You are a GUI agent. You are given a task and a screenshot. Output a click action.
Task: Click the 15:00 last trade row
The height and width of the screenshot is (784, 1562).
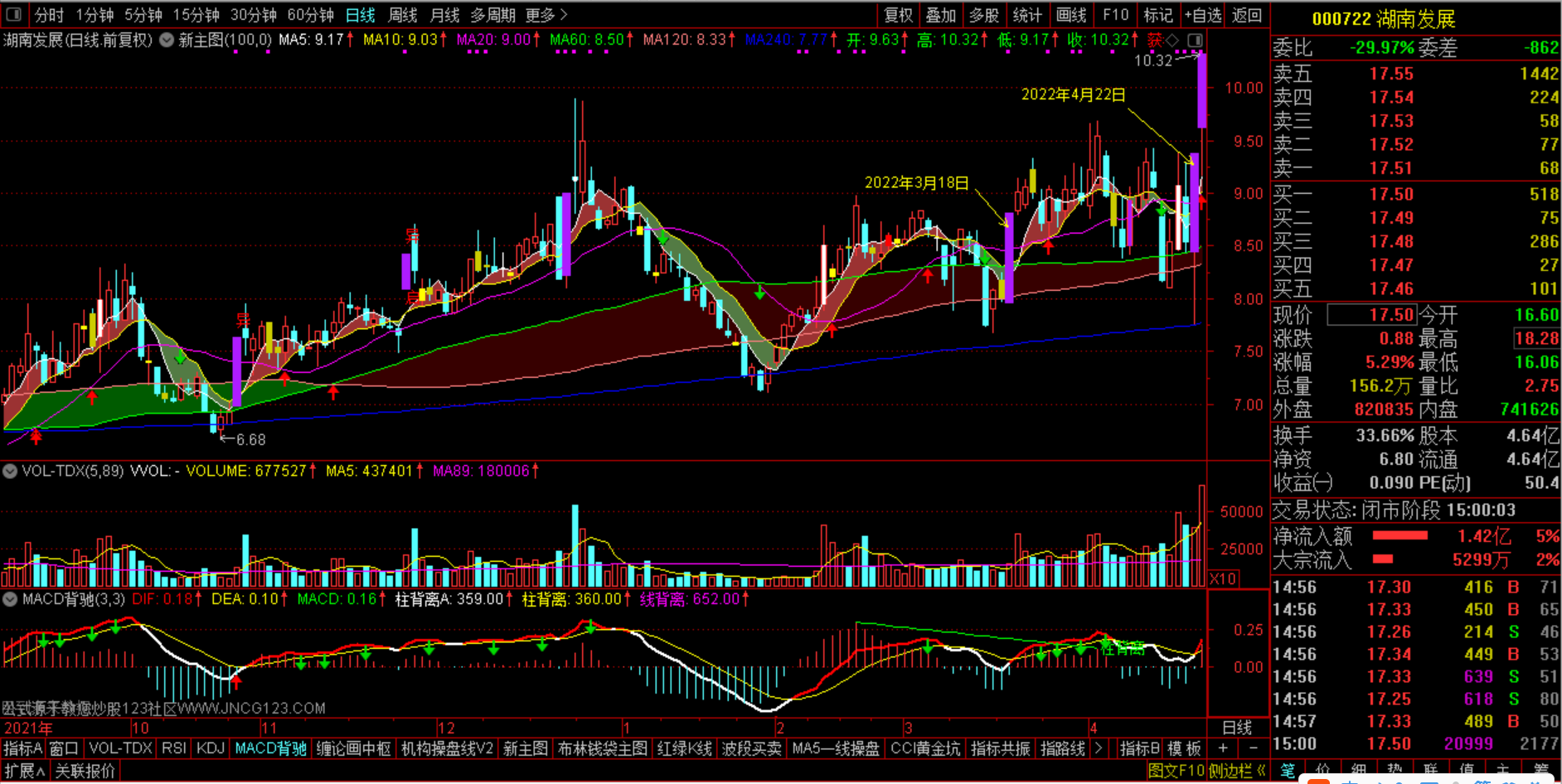point(1416,743)
